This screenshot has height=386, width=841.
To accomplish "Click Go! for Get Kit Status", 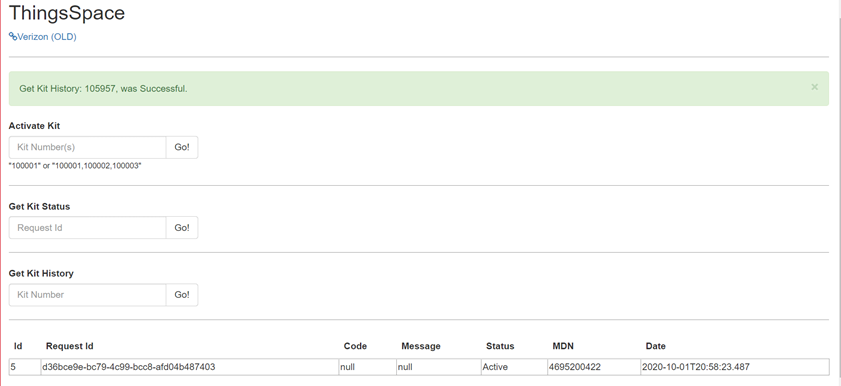I will pyautogui.click(x=182, y=228).
